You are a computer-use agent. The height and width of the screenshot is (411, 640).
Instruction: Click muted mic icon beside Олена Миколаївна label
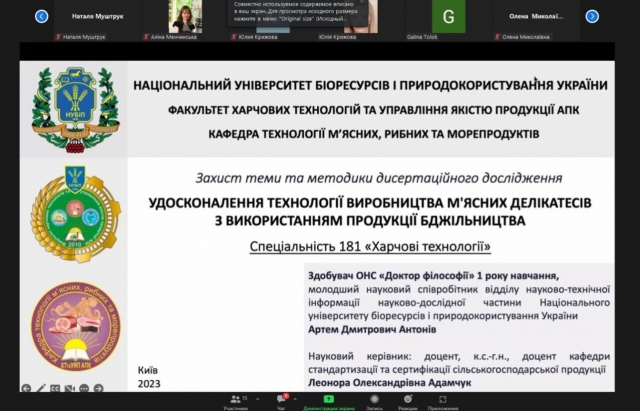[x=497, y=37]
